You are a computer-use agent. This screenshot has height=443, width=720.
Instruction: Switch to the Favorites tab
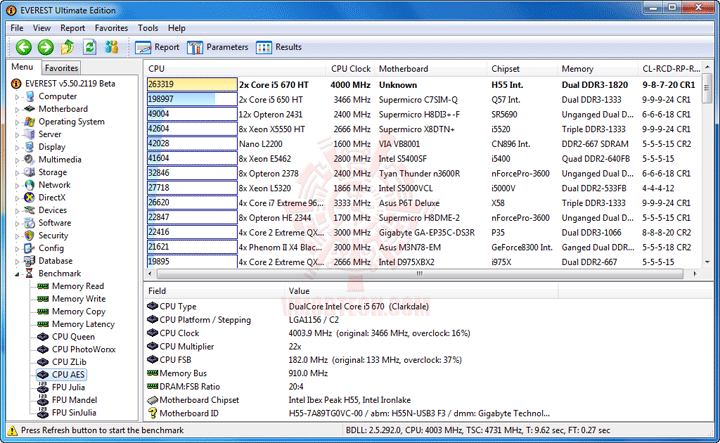tap(61, 68)
